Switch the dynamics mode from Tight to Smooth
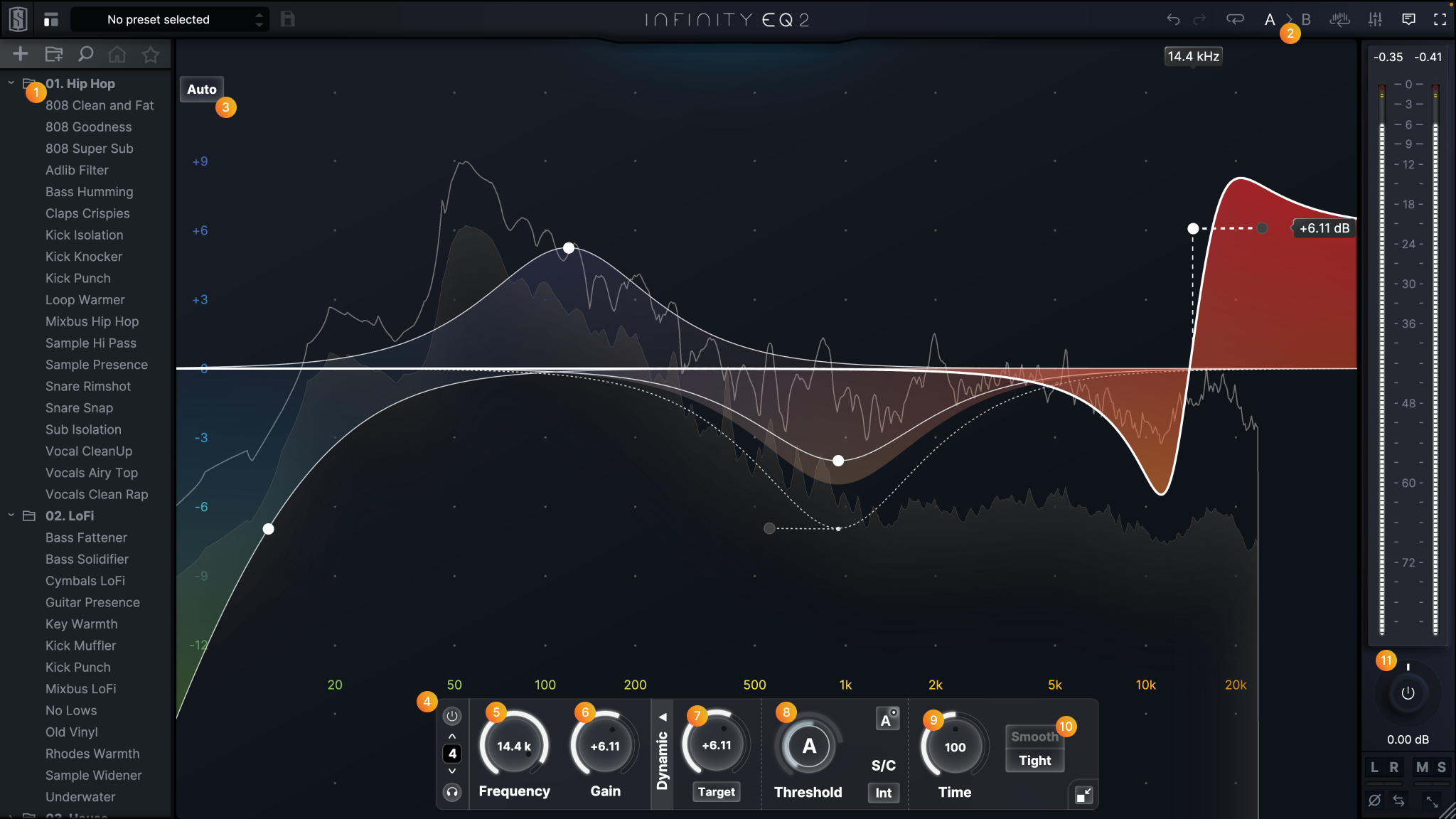The width and height of the screenshot is (1456, 819). [x=1034, y=737]
